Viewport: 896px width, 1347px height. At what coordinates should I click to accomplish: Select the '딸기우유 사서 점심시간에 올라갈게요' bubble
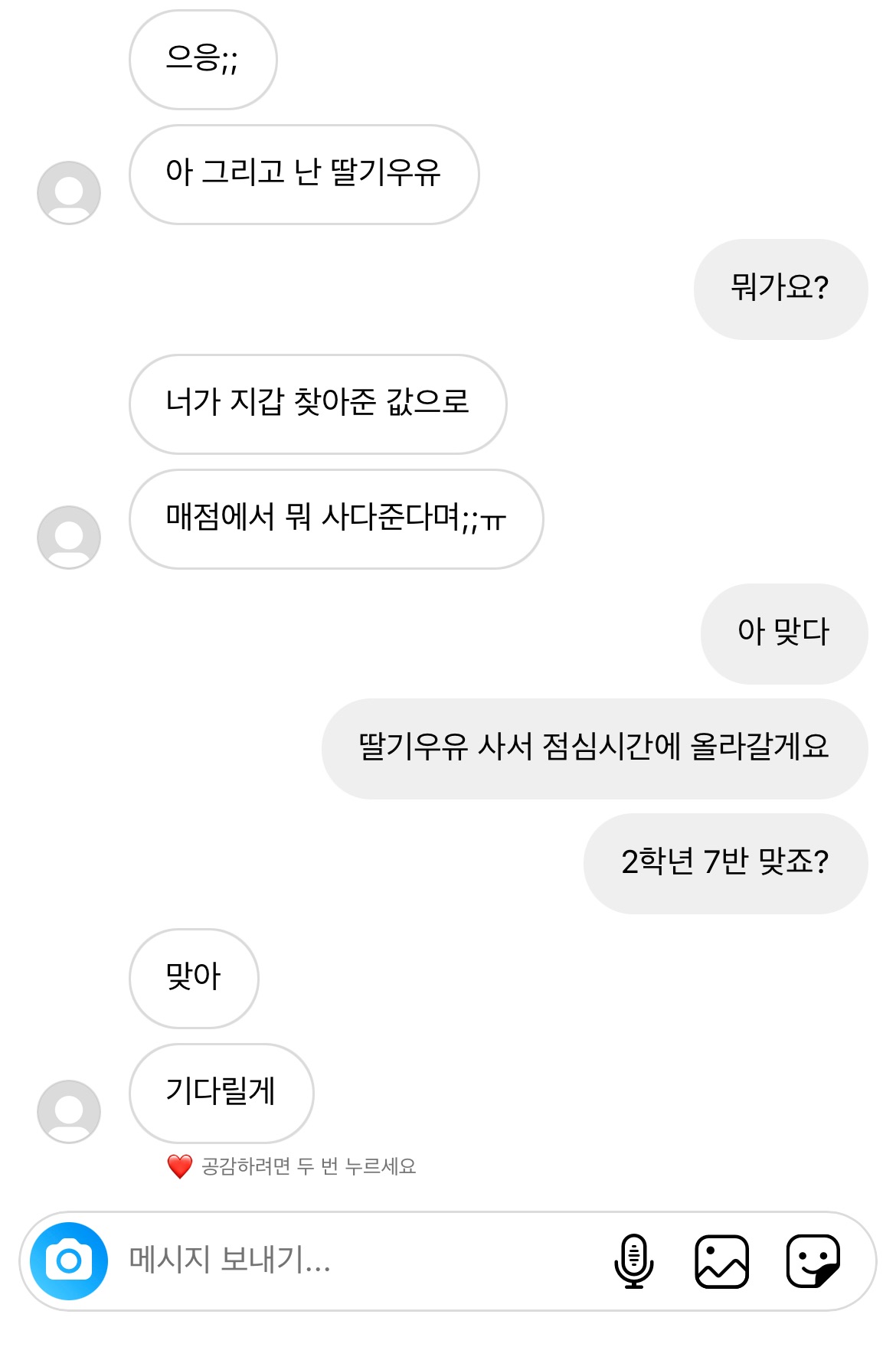pos(594,748)
